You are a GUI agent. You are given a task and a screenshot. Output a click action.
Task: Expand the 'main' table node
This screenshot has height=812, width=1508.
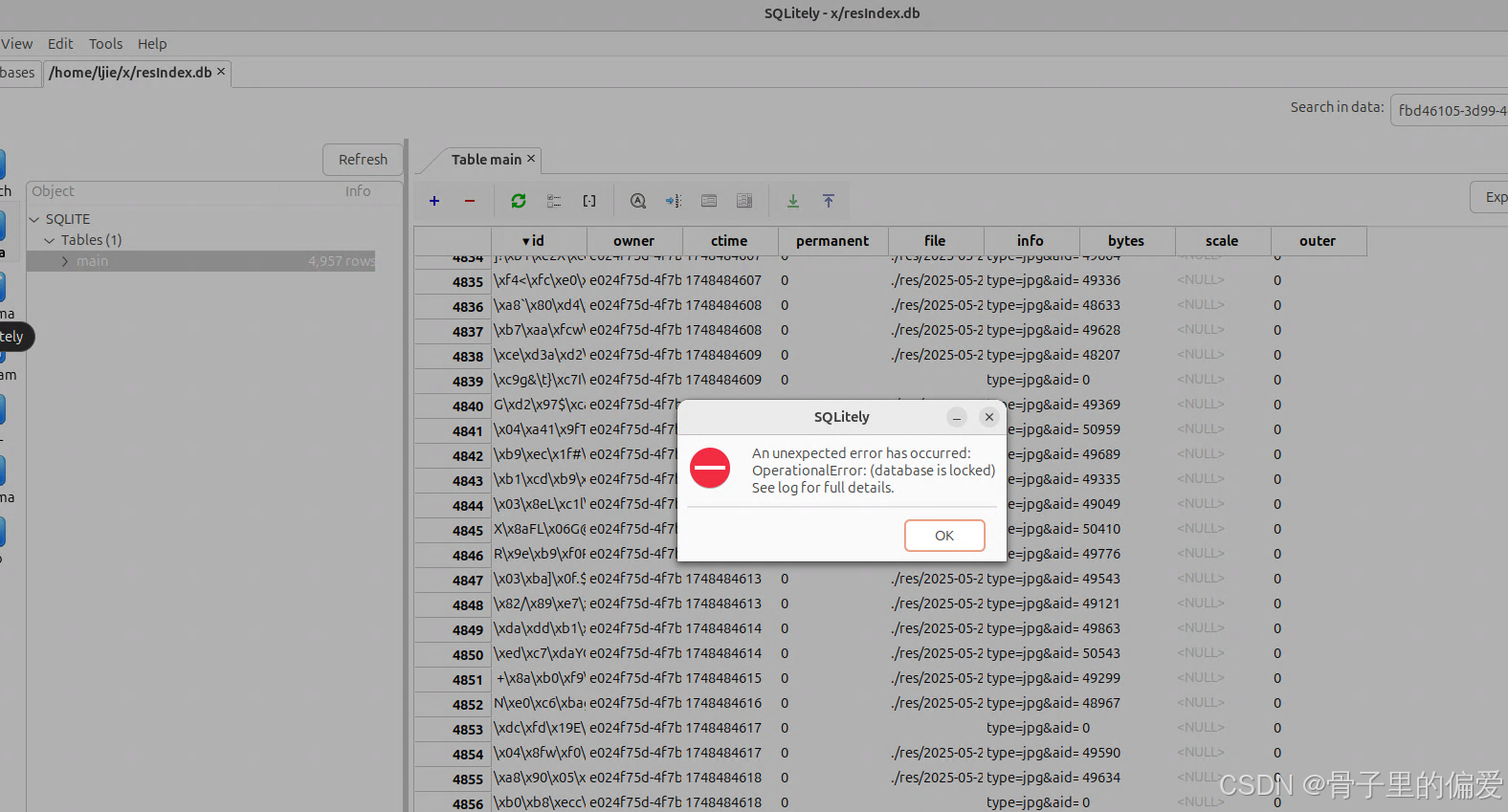[65, 261]
